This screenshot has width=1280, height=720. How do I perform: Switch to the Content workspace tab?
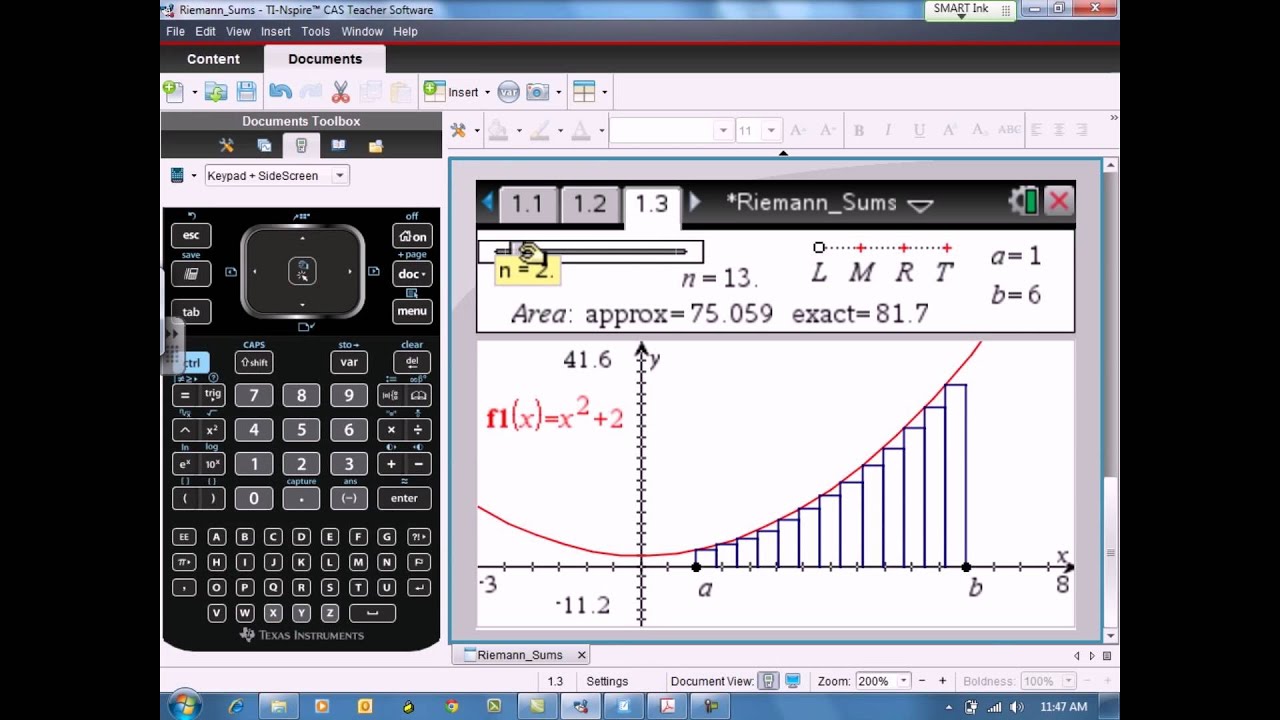pyautogui.click(x=213, y=59)
